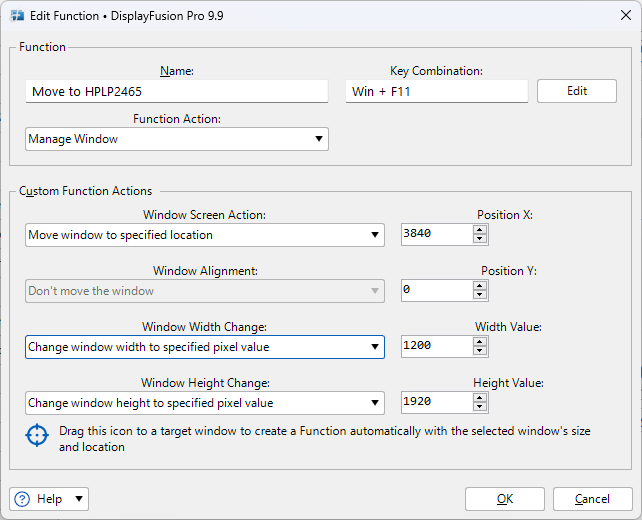Open the Window Width Change dropdown
The height and width of the screenshot is (520, 642).
pos(204,347)
